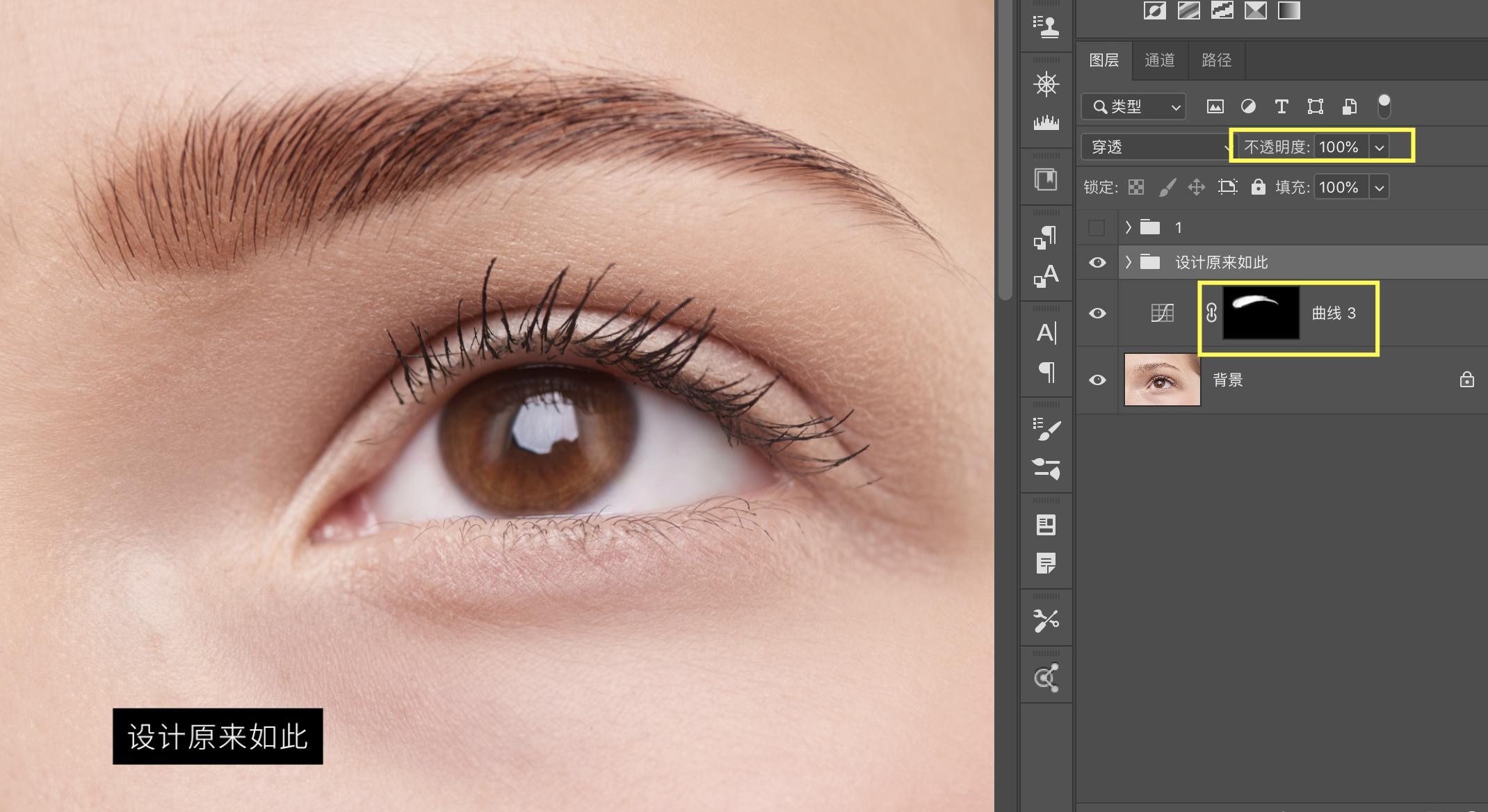
Task: Click lock transparent pixels icon
Action: [x=1135, y=187]
